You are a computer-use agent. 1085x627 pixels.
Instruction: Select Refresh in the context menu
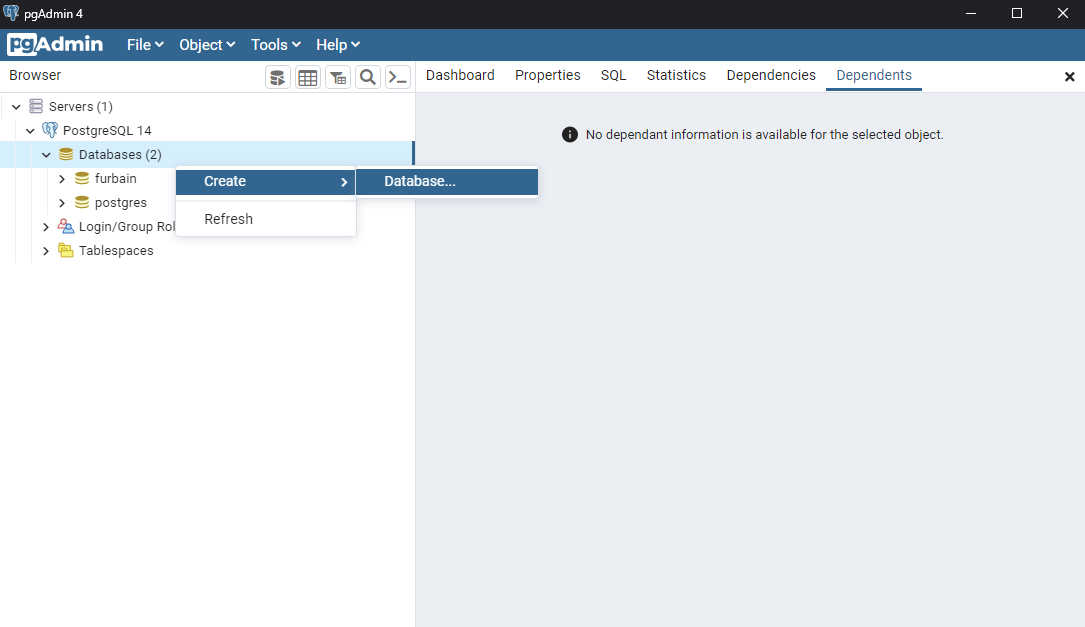pyautogui.click(x=266, y=219)
